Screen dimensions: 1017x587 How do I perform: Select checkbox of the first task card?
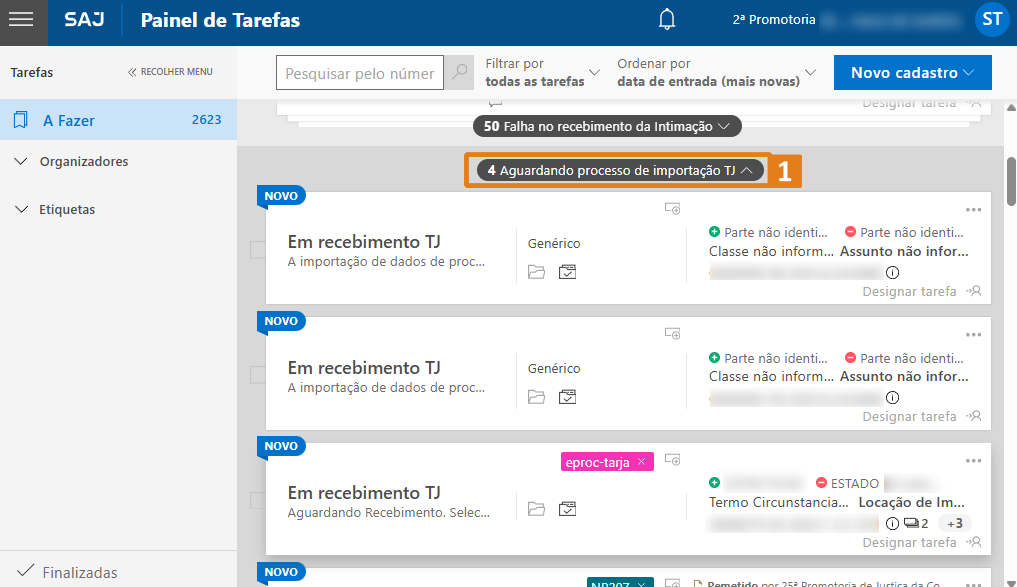click(x=257, y=250)
